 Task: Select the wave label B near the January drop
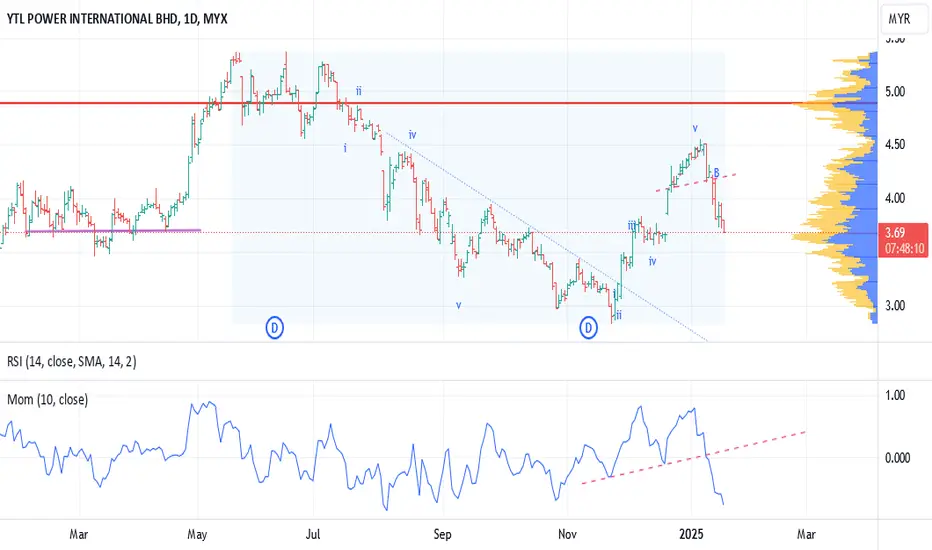[x=716, y=173]
